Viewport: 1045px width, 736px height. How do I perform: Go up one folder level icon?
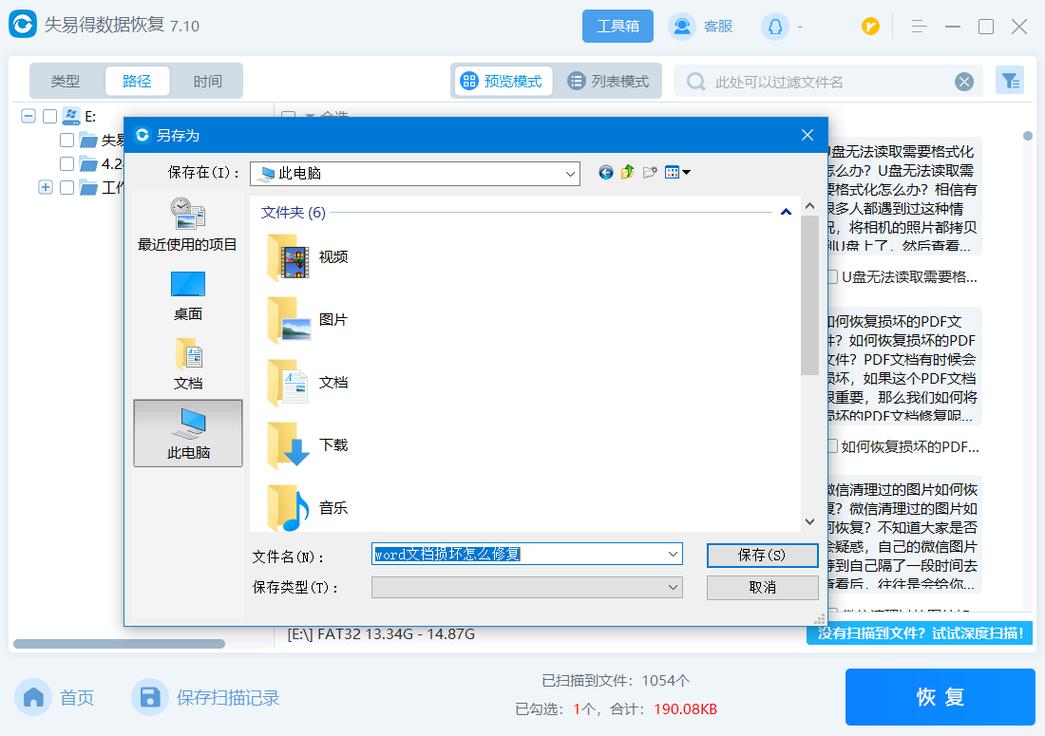(627, 173)
